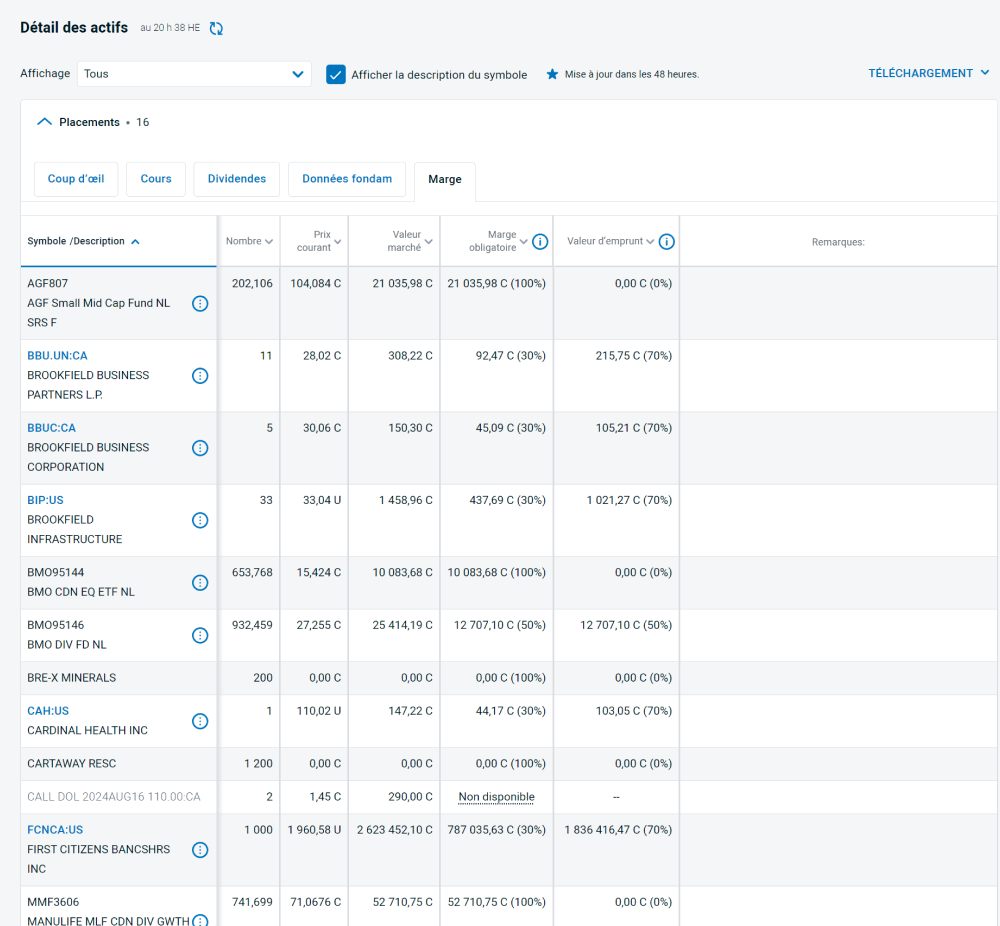
Task: Open three-dot menu for FCNCA:US row
Action: pos(200,850)
